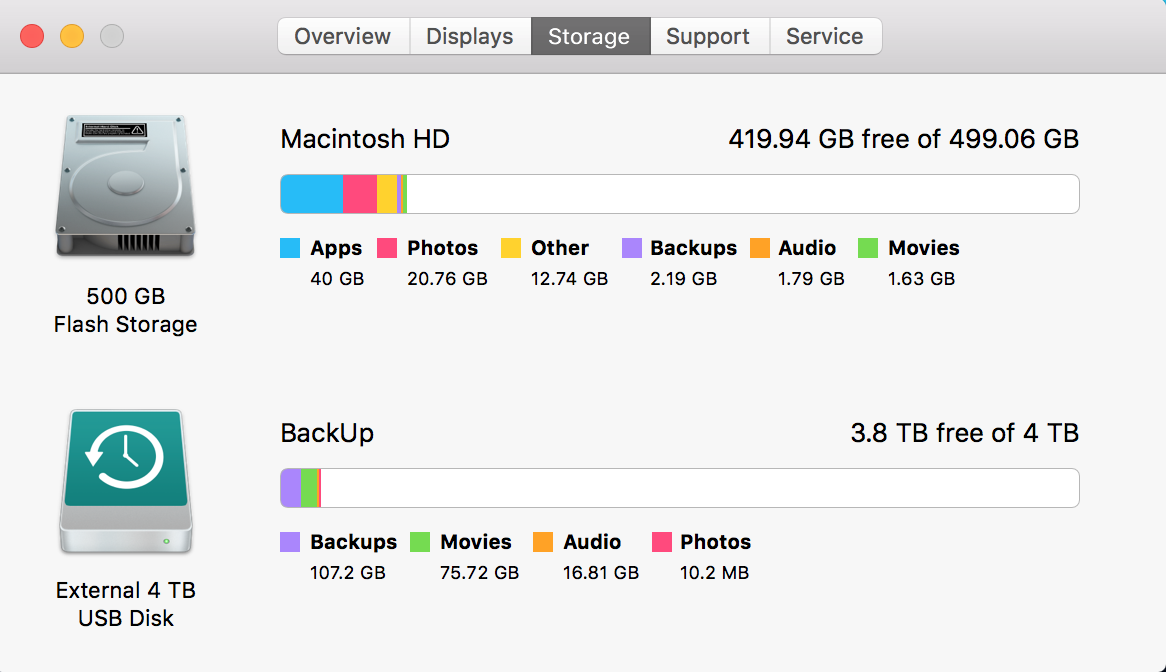Click the blue Apps swatch for Macintosh HD
The image size is (1166, 672).
coord(290,248)
